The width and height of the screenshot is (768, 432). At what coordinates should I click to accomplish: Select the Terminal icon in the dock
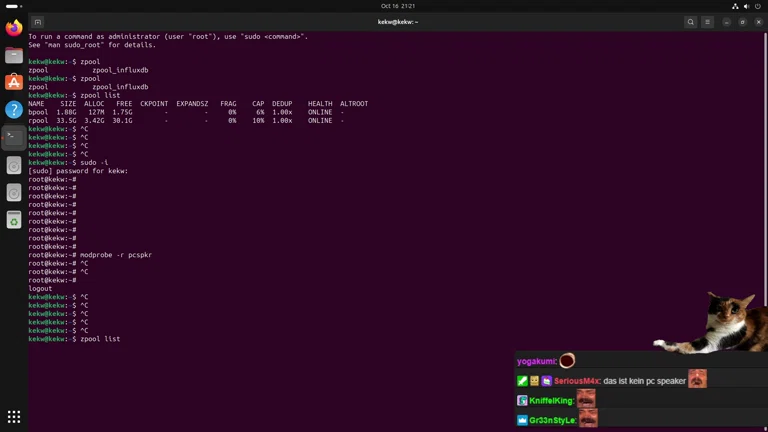[14, 138]
